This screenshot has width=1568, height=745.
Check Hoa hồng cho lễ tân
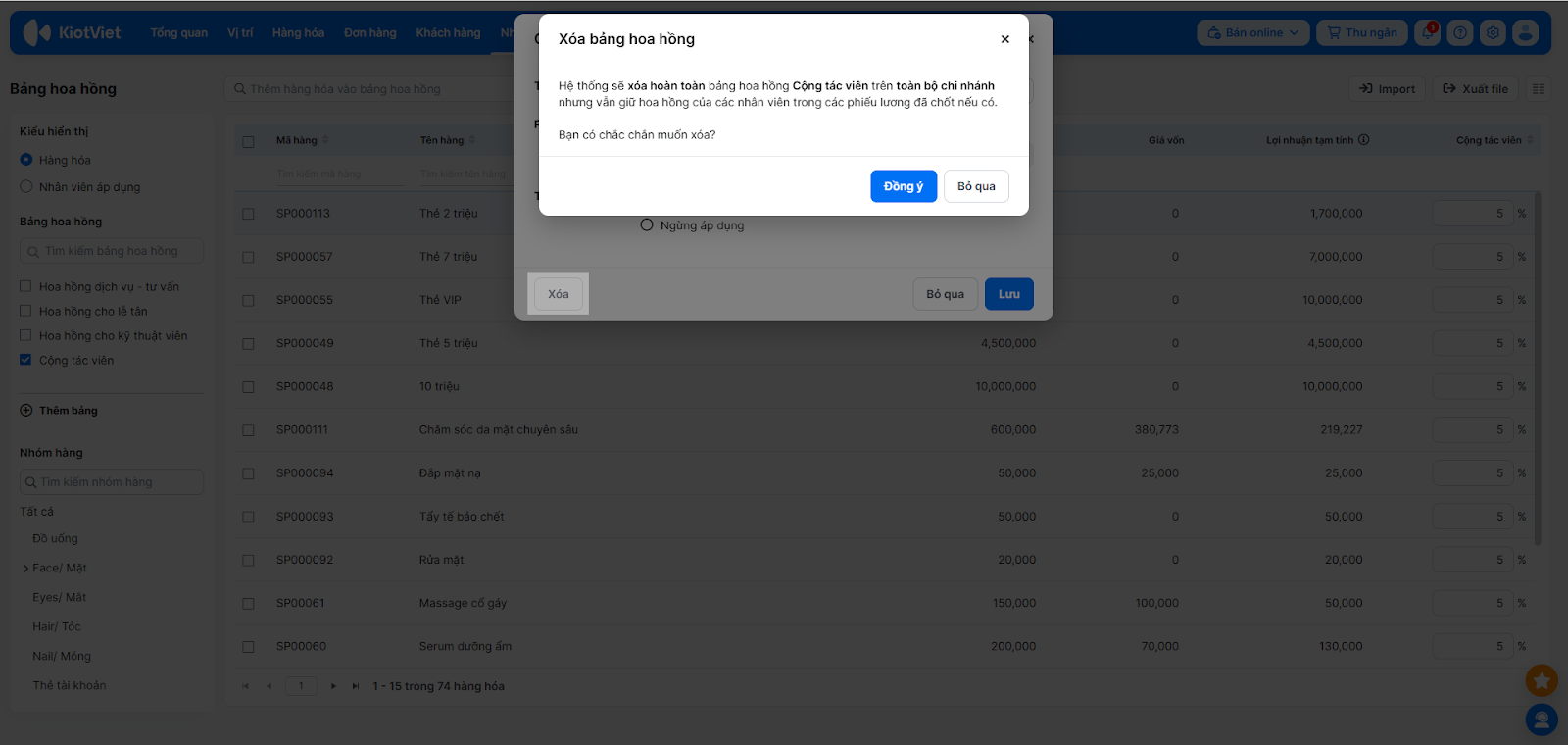tap(26, 312)
